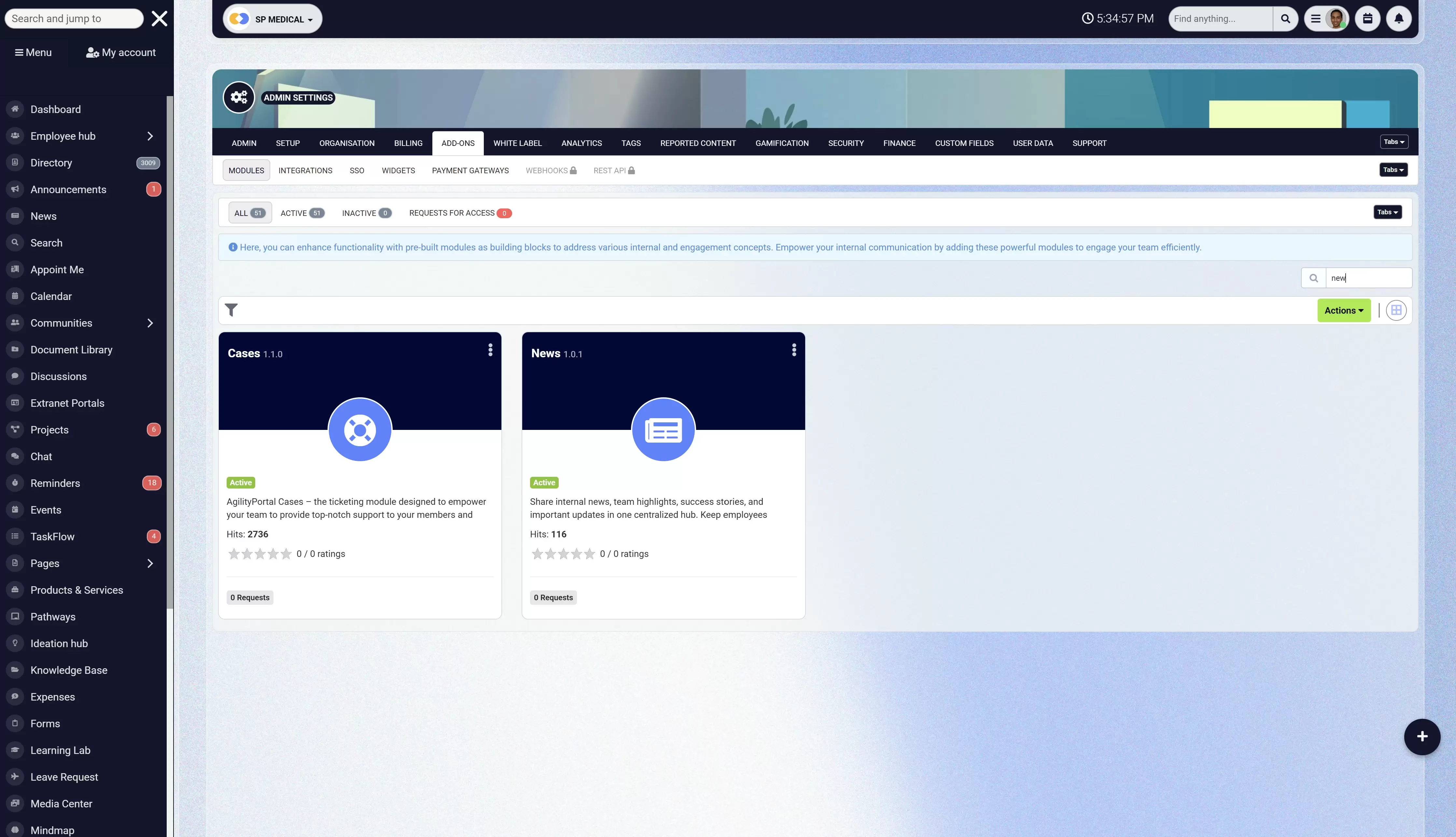The width and height of the screenshot is (1456, 837).
Task: Rate Cases module five stars
Action: pos(286,554)
